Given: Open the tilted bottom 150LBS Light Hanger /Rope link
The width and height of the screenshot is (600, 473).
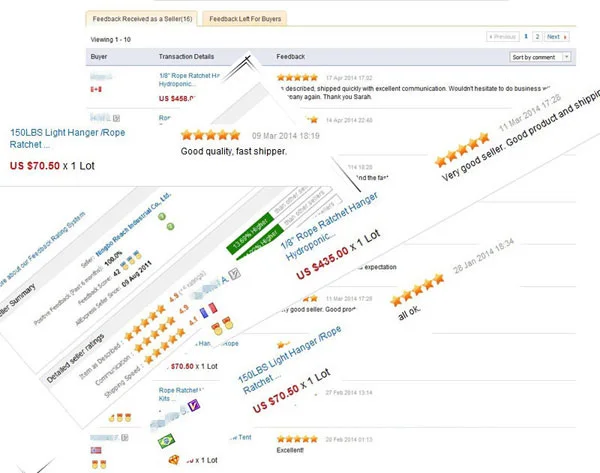Looking at the screenshot, I should pyautogui.click(x=290, y=361).
